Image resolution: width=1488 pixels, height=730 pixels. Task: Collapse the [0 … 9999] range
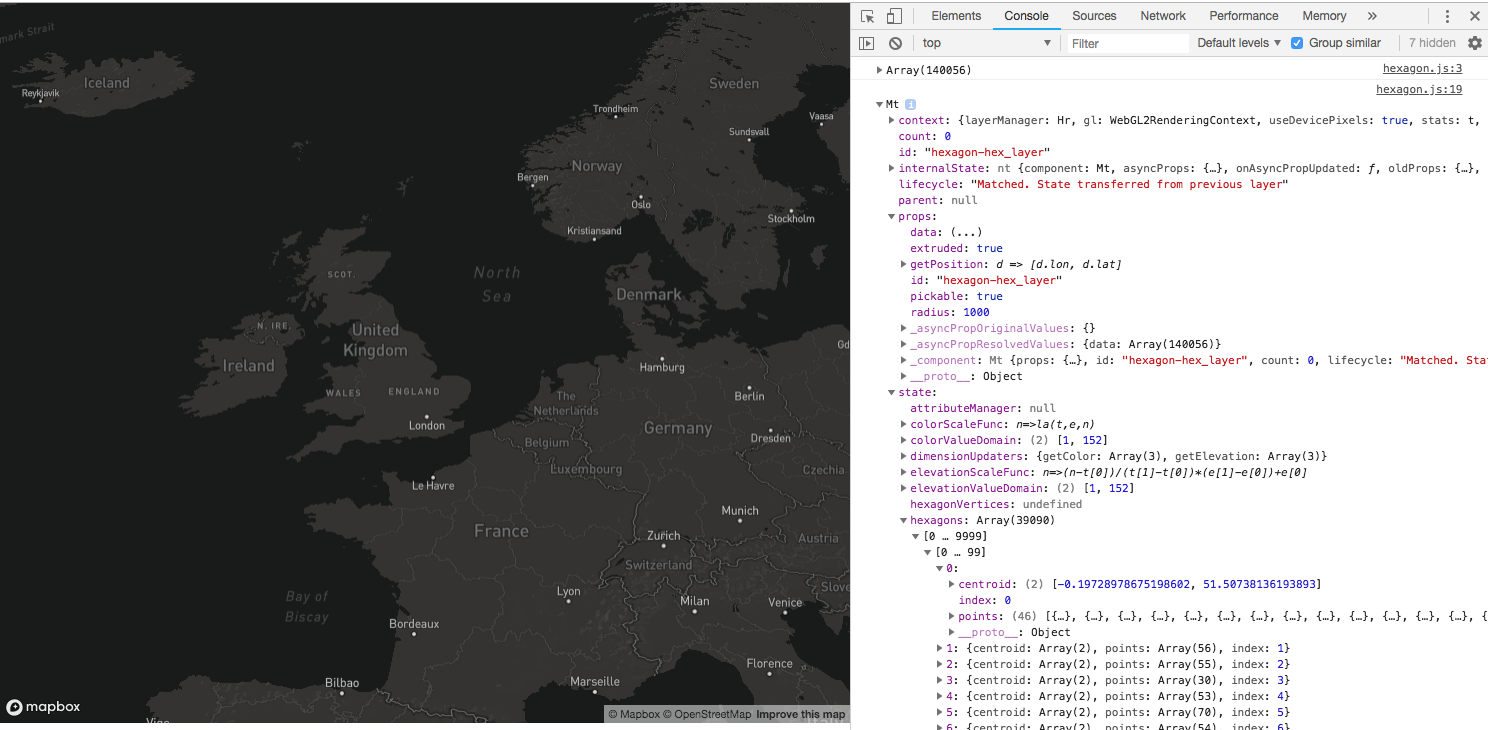tap(915, 536)
